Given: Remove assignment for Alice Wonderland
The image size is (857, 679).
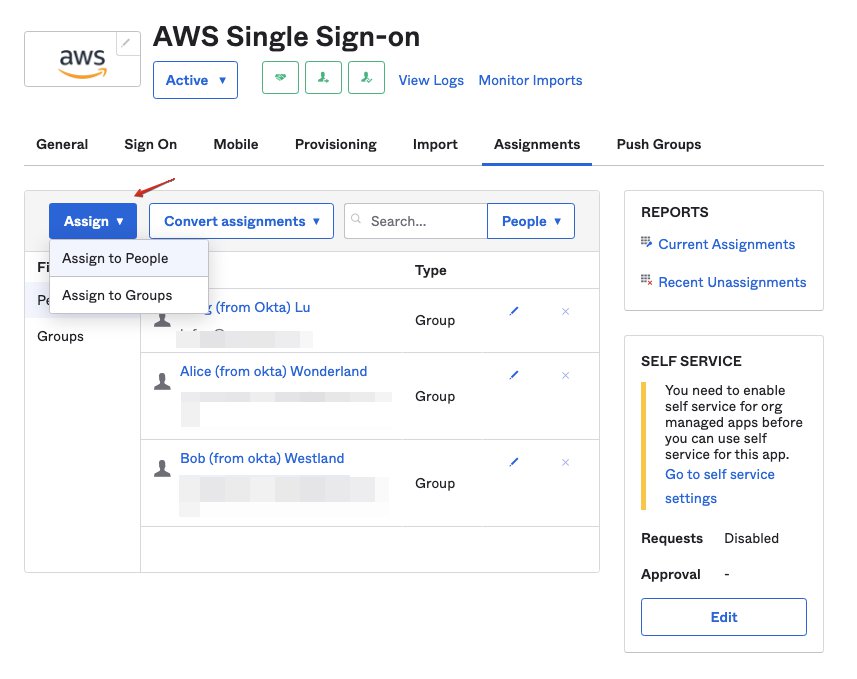Looking at the screenshot, I should 566,375.
